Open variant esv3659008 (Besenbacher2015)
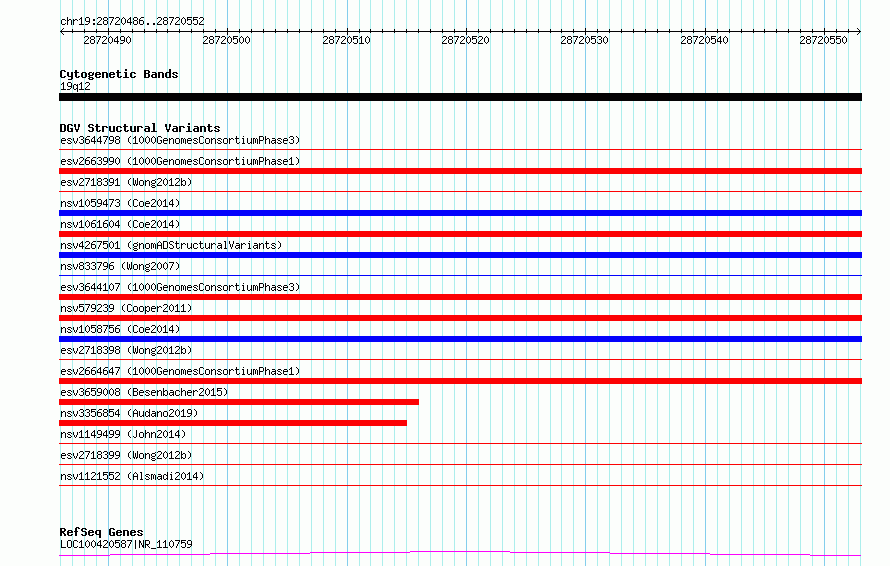 (144, 392)
